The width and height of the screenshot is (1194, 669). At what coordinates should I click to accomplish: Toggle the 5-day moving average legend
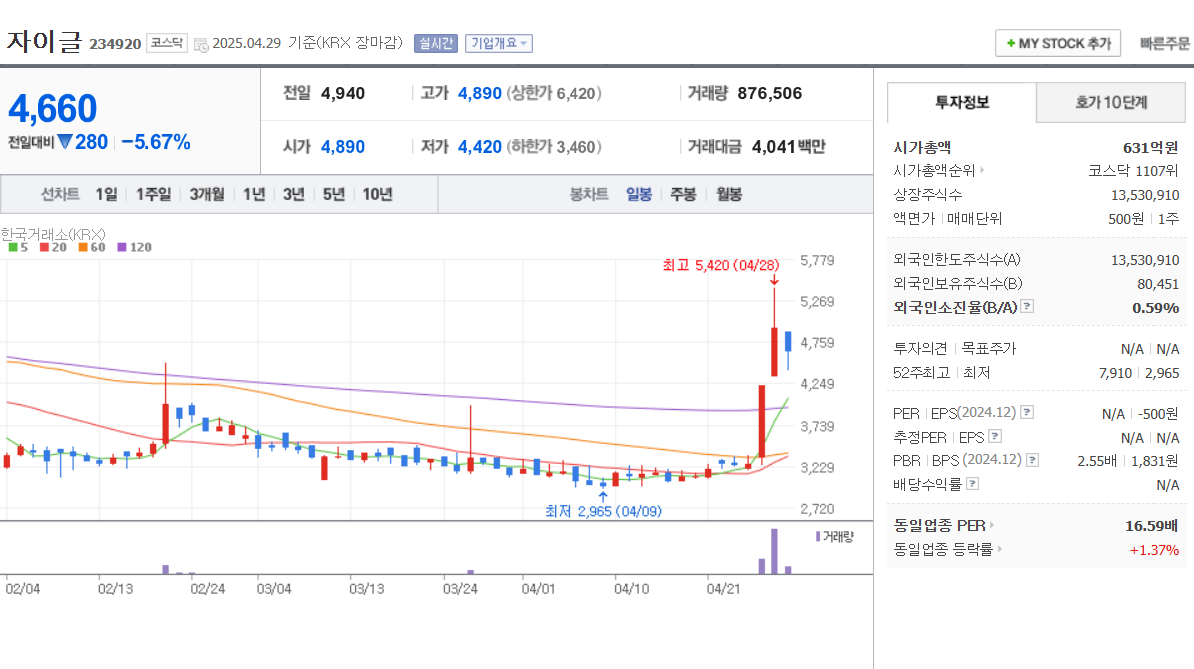(17, 246)
